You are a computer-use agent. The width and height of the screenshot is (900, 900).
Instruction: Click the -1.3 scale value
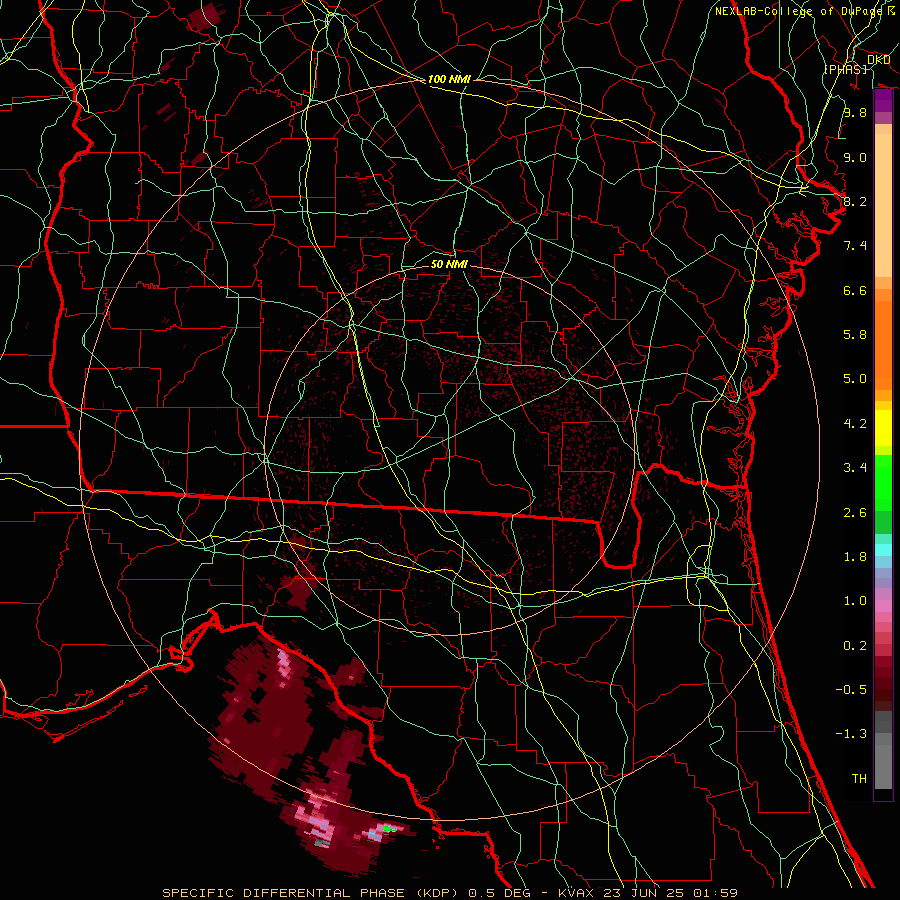click(851, 734)
